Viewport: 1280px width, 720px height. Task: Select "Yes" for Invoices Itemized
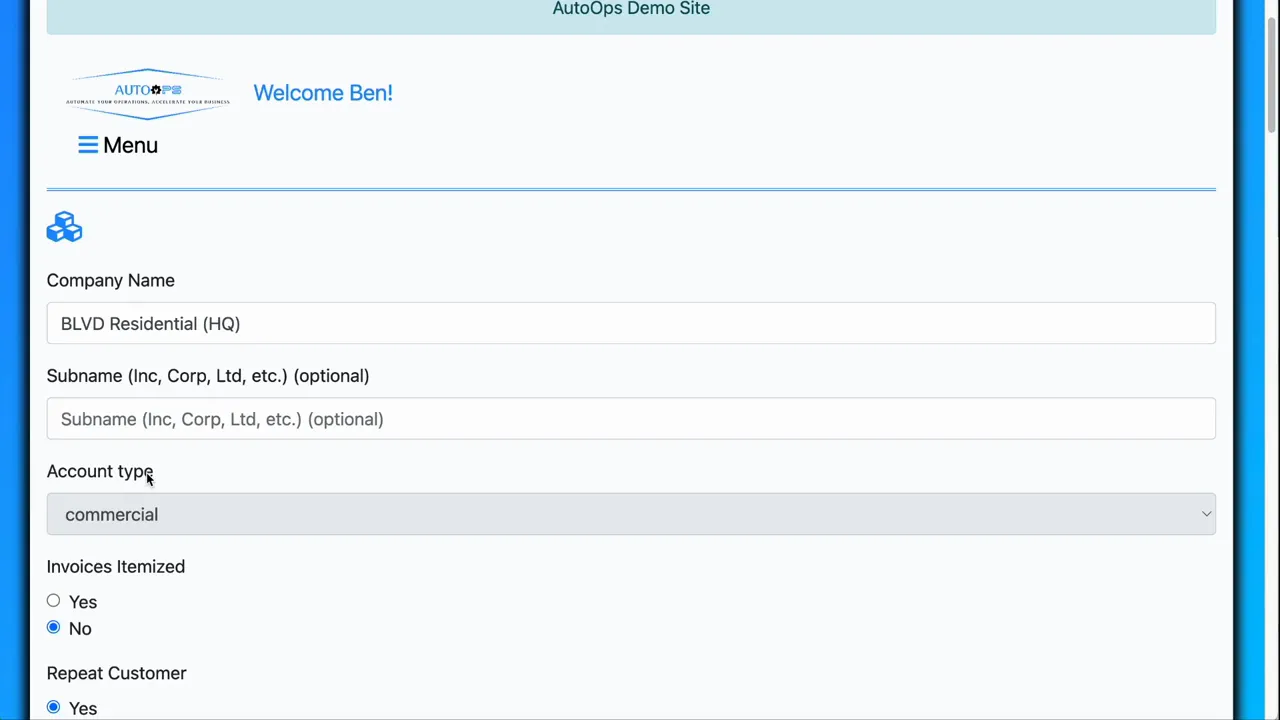tap(53, 601)
